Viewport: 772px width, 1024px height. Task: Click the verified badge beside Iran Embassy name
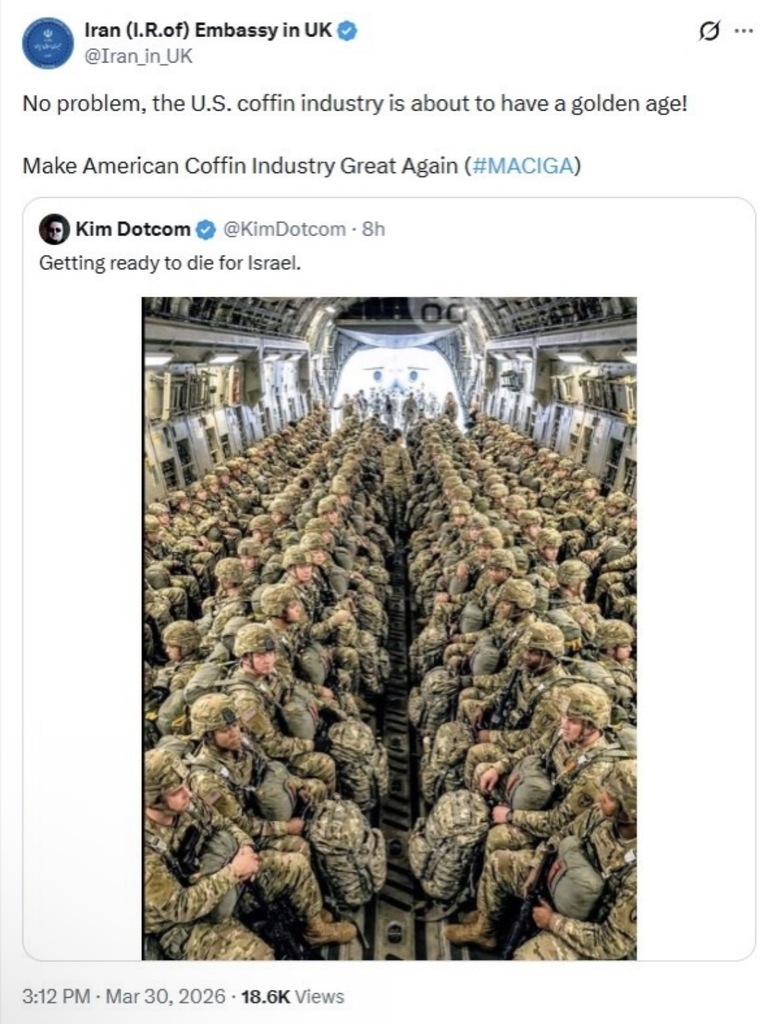347,31
